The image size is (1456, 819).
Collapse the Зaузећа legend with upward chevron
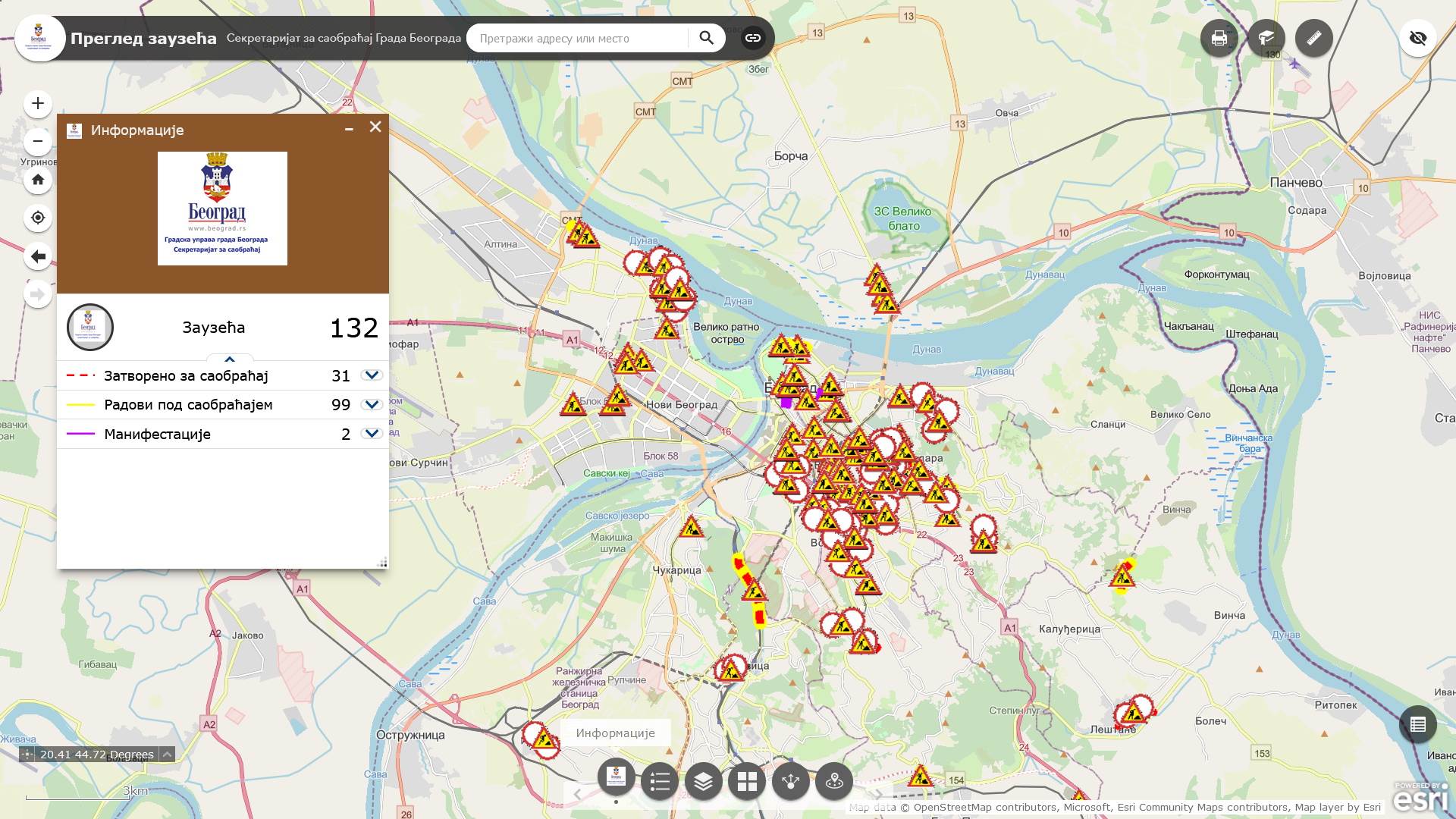point(230,358)
